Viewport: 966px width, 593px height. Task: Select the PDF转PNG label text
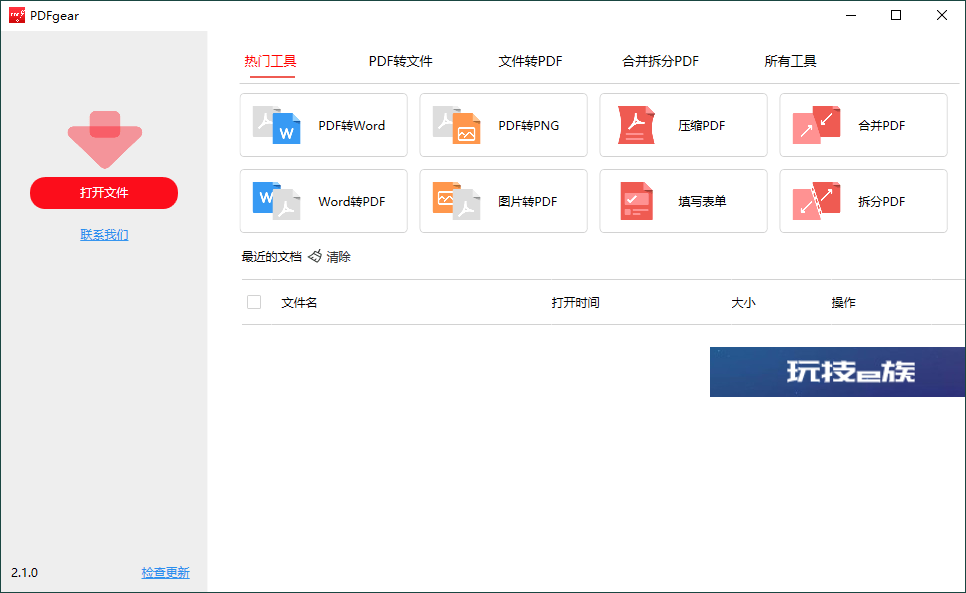point(529,126)
